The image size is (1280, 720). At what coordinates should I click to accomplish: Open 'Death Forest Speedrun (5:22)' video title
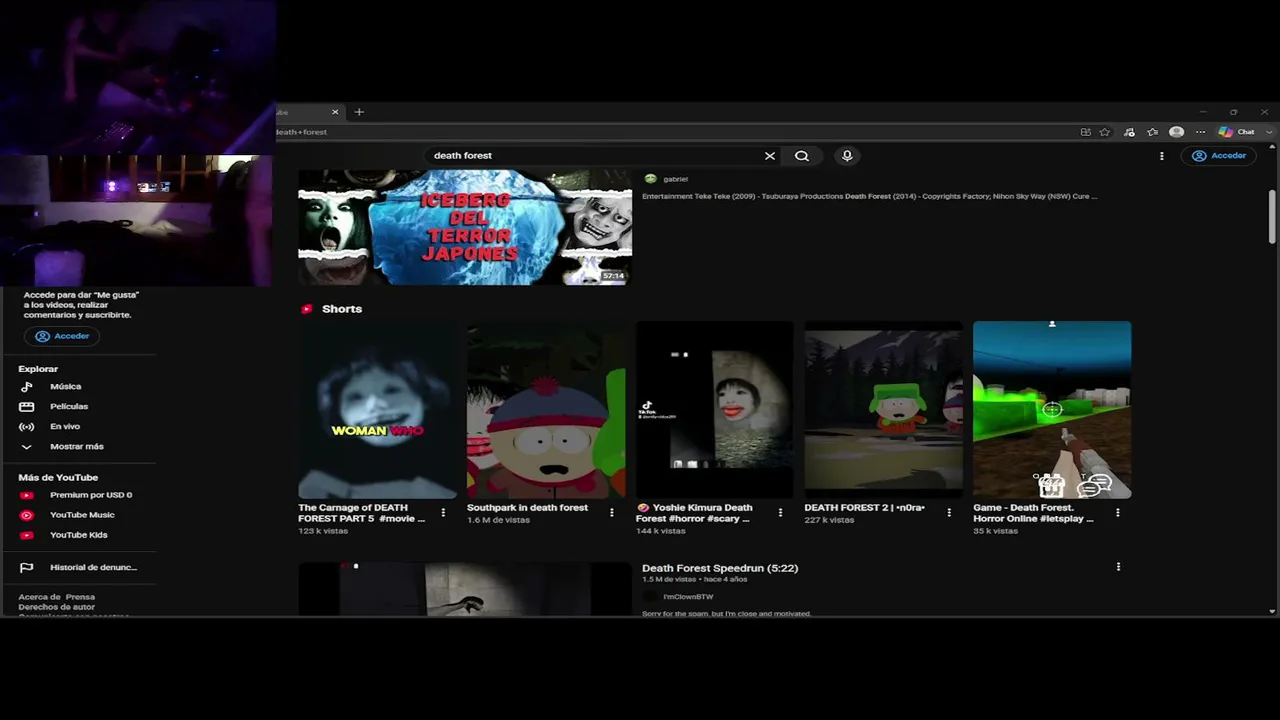tap(720, 568)
